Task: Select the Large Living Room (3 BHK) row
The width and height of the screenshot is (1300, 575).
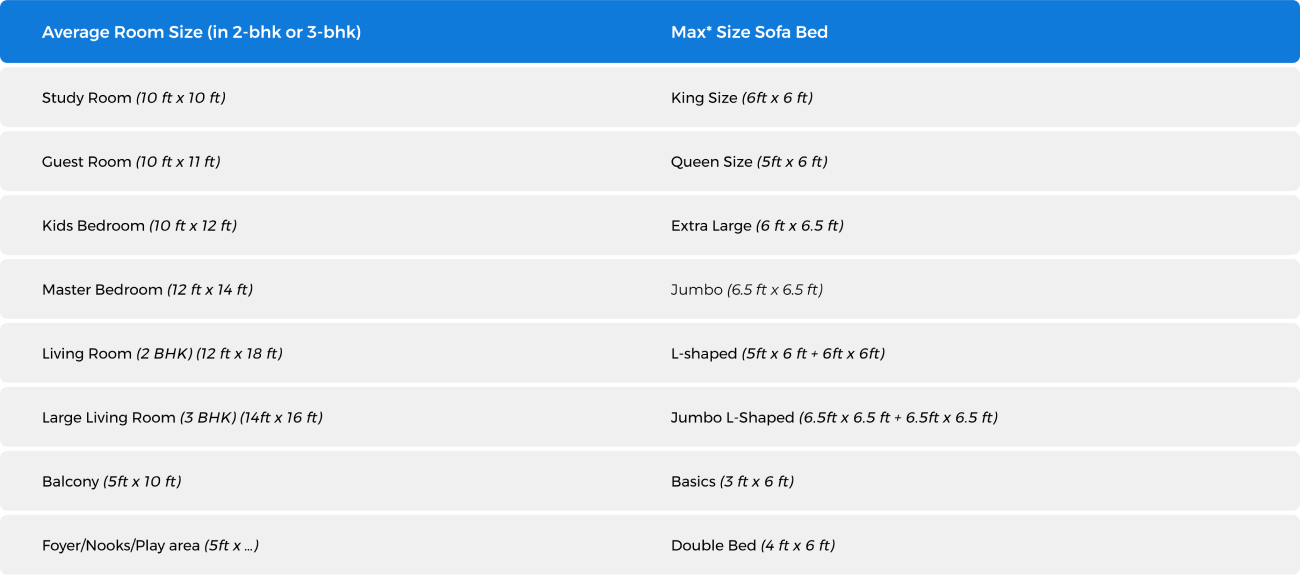Action: point(182,418)
